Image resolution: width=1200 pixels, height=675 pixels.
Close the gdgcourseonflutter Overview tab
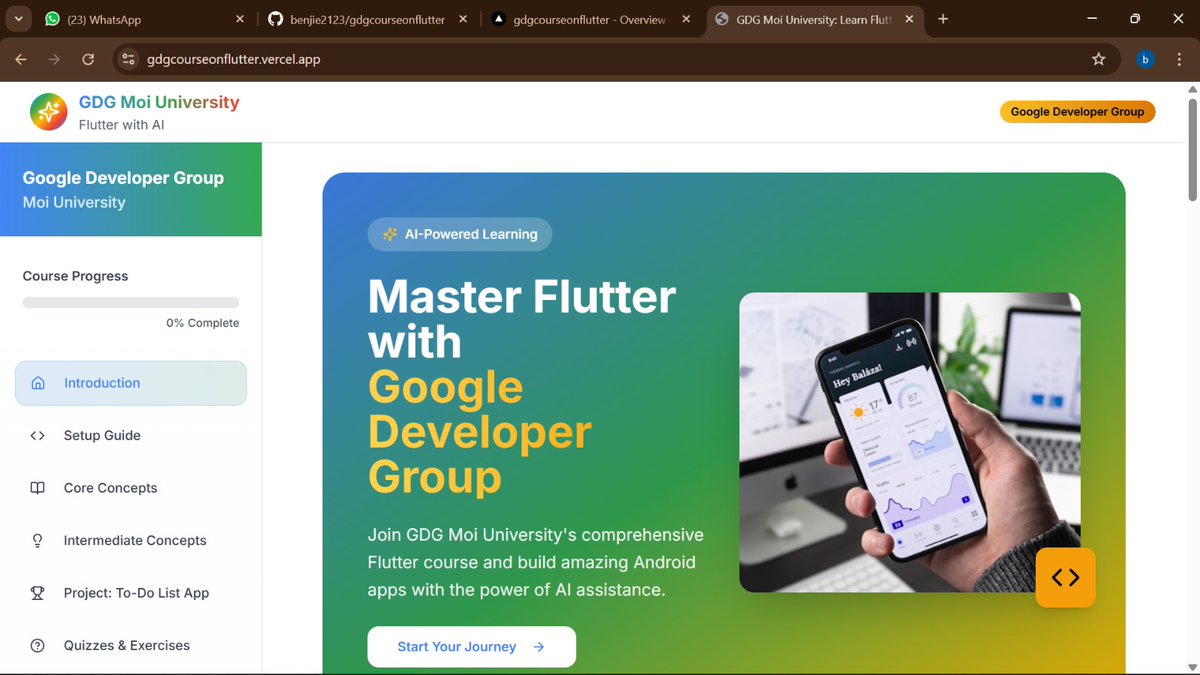(685, 19)
